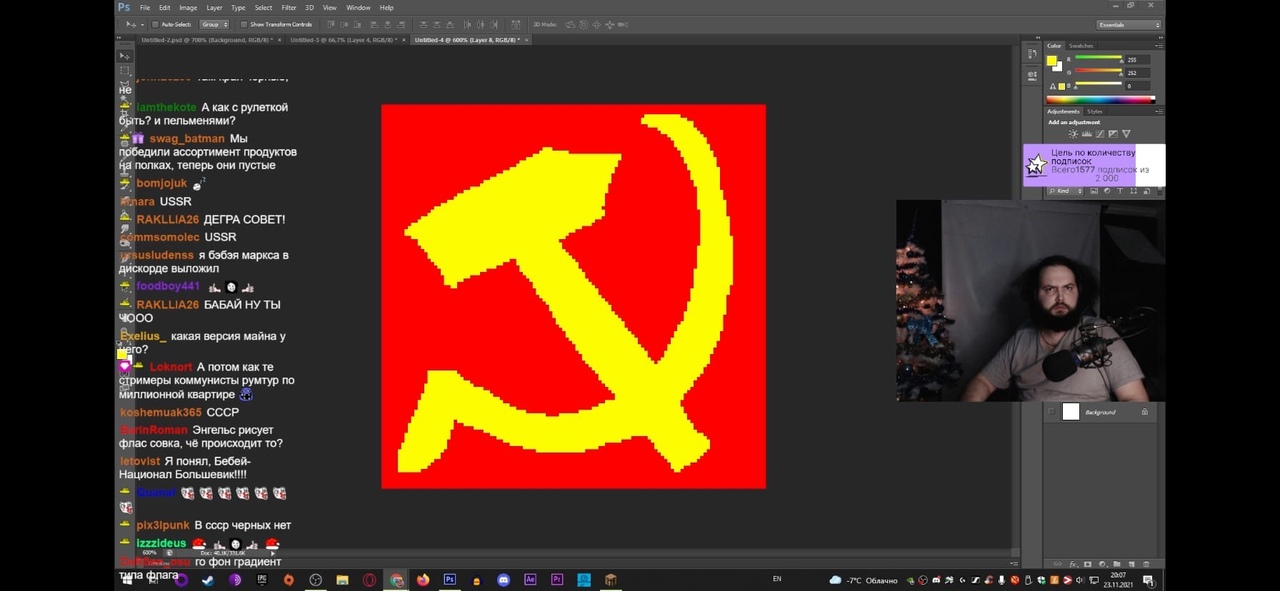
Task: Click the hammer and sickle canvas image
Action: tap(573, 296)
